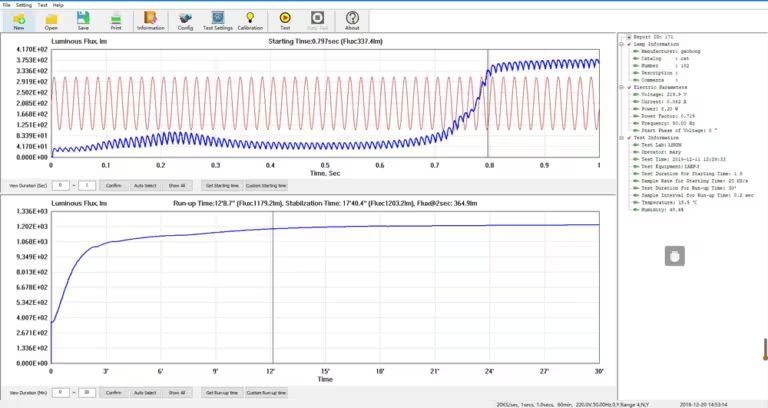
Task: Click Auto Select under the starting time chart
Action: [145, 186]
